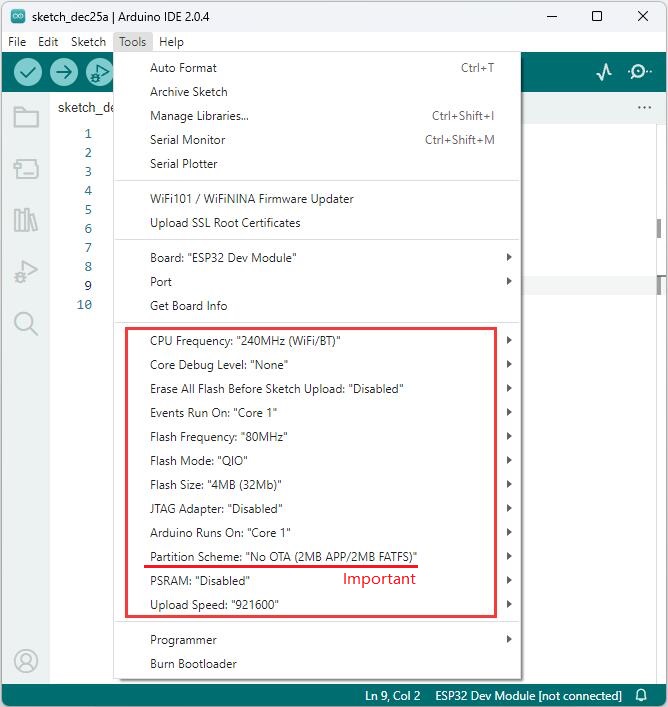Open account profile icon
This screenshot has width=668, height=707.
coord(26,661)
